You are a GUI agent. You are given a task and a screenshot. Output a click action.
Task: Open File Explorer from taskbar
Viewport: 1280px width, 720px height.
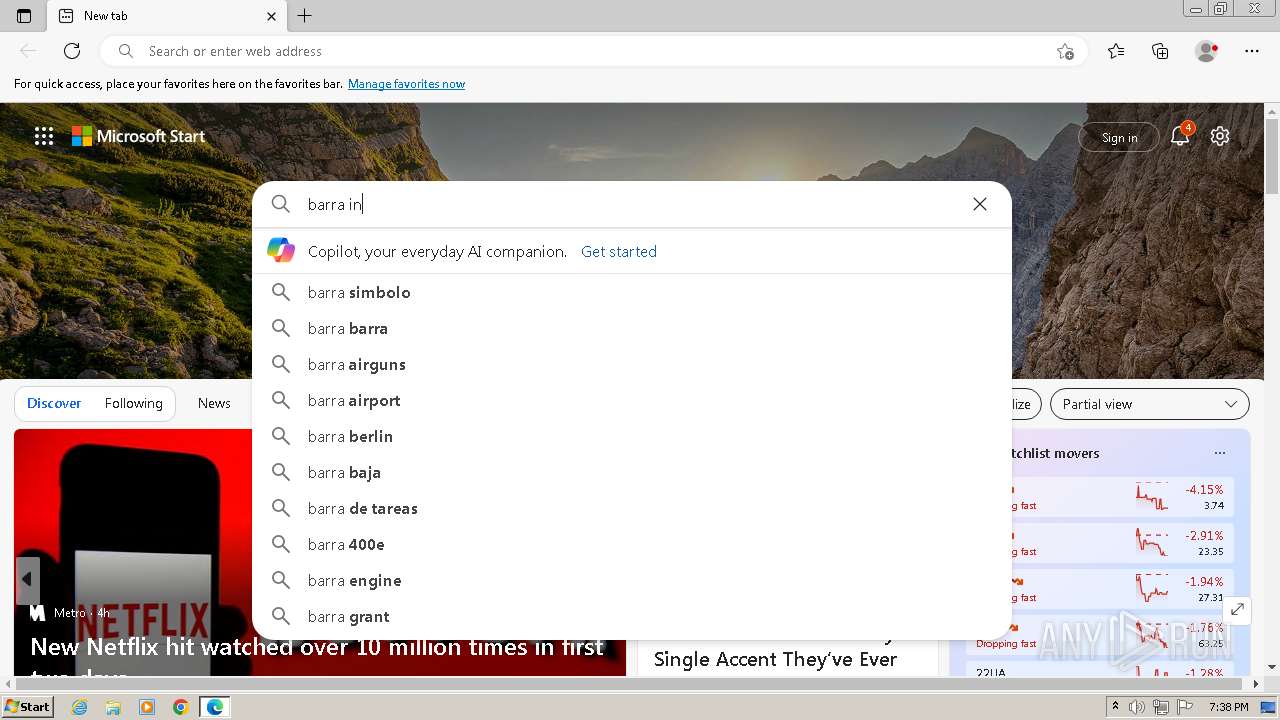click(113, 707)
